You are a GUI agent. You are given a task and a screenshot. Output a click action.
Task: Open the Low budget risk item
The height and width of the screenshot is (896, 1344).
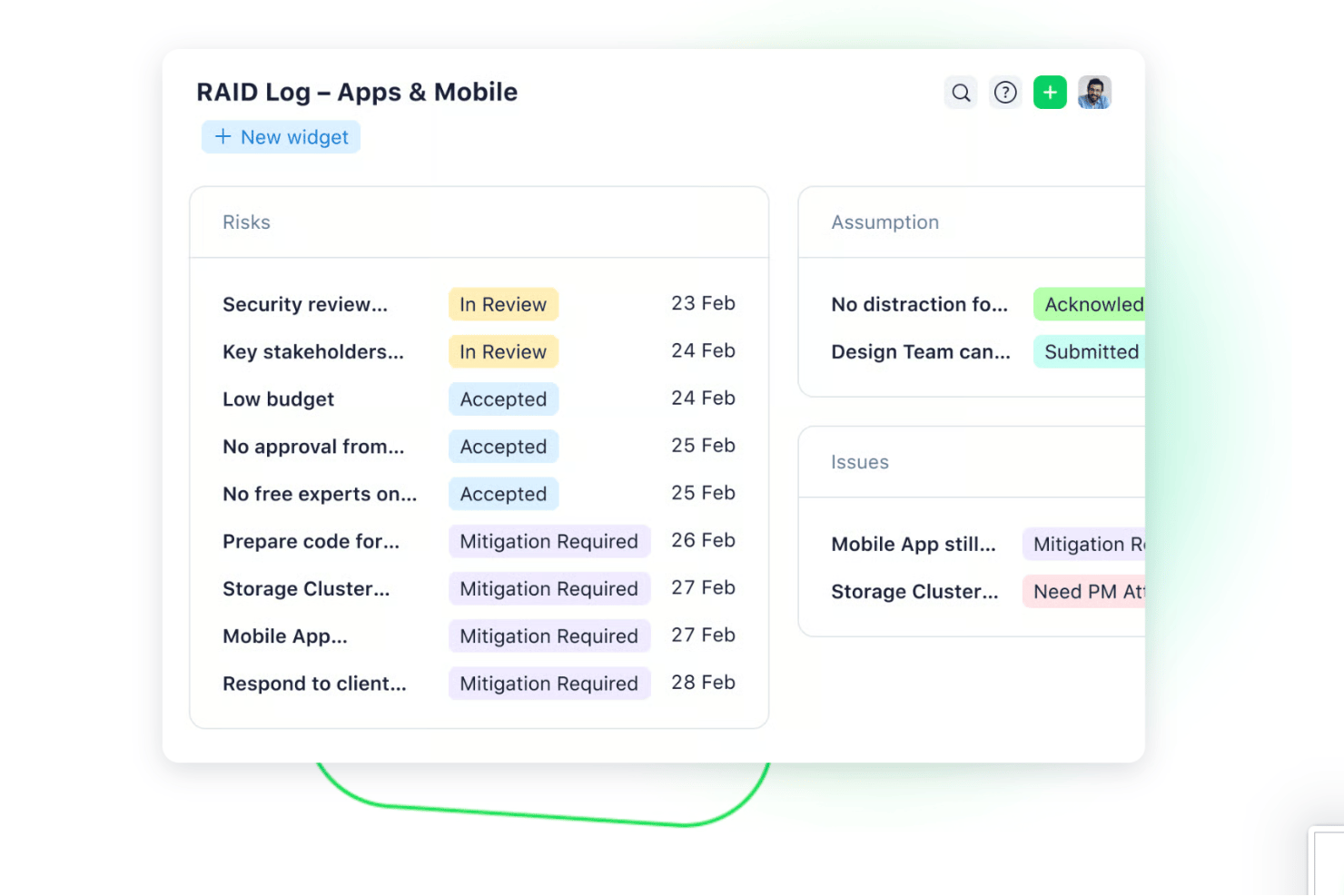(x=278, y=399)
